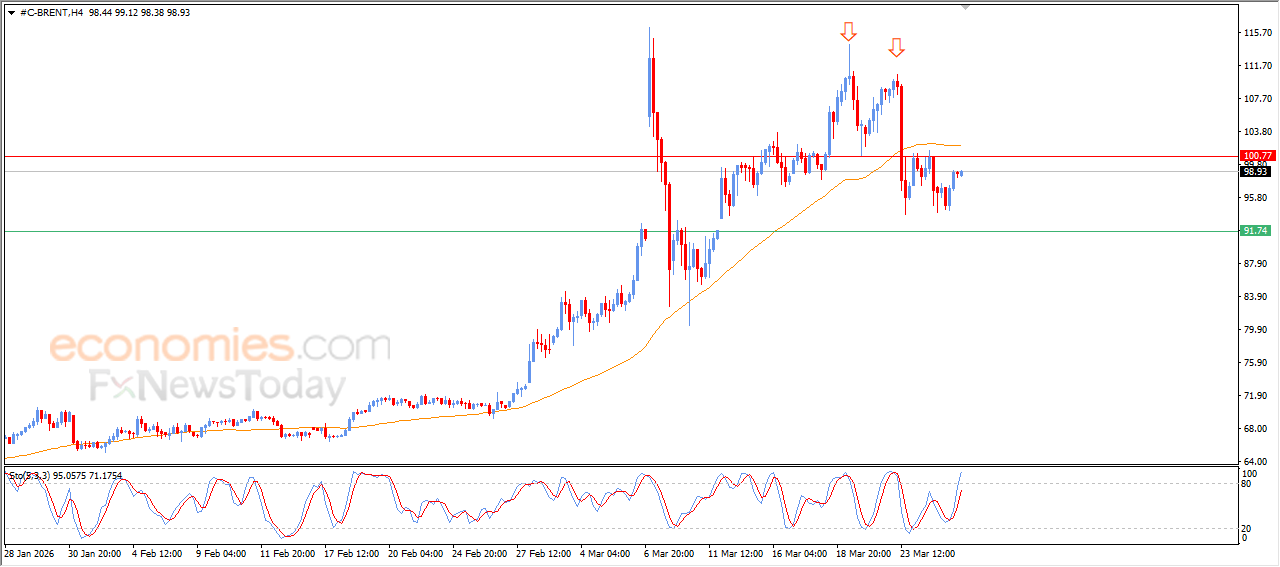Click the 20 level on stochastic scale
Image resolution: width=1280 pixels, height=567 pixels.
point(1246,528)
